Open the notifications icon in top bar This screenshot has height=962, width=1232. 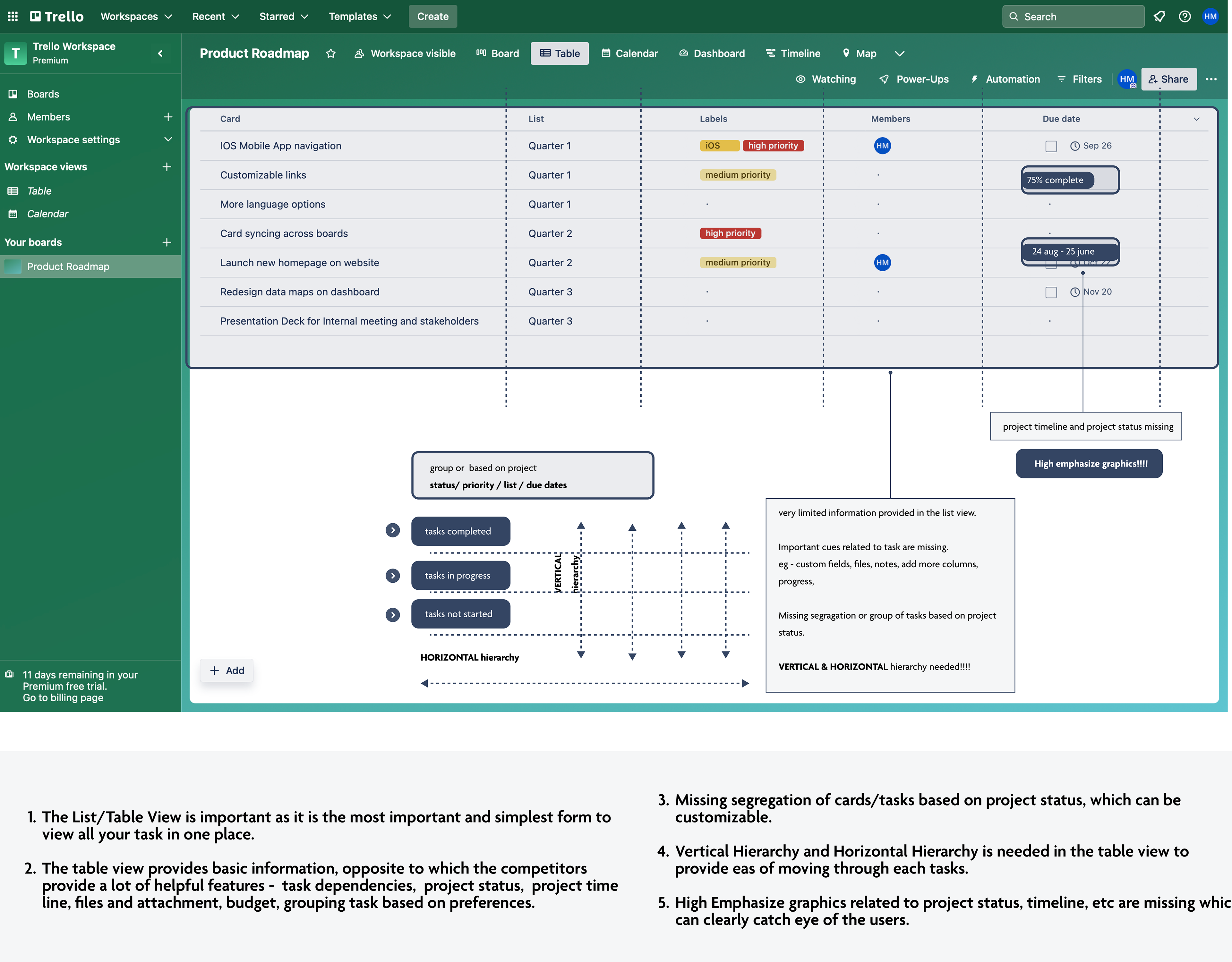pos(1159,16)
